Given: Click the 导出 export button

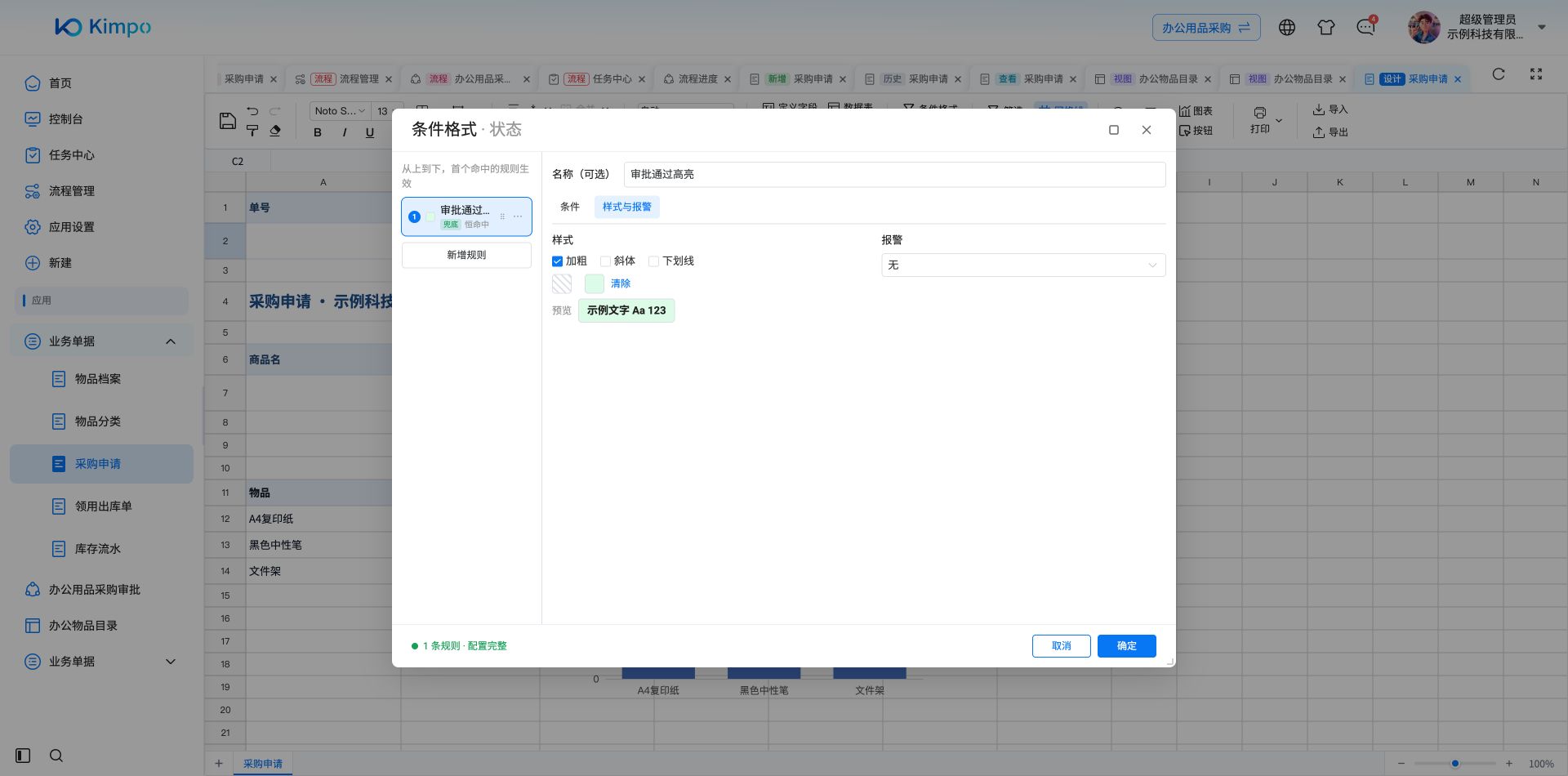Looking at the screenshot, I should (x=1330, y=132).
